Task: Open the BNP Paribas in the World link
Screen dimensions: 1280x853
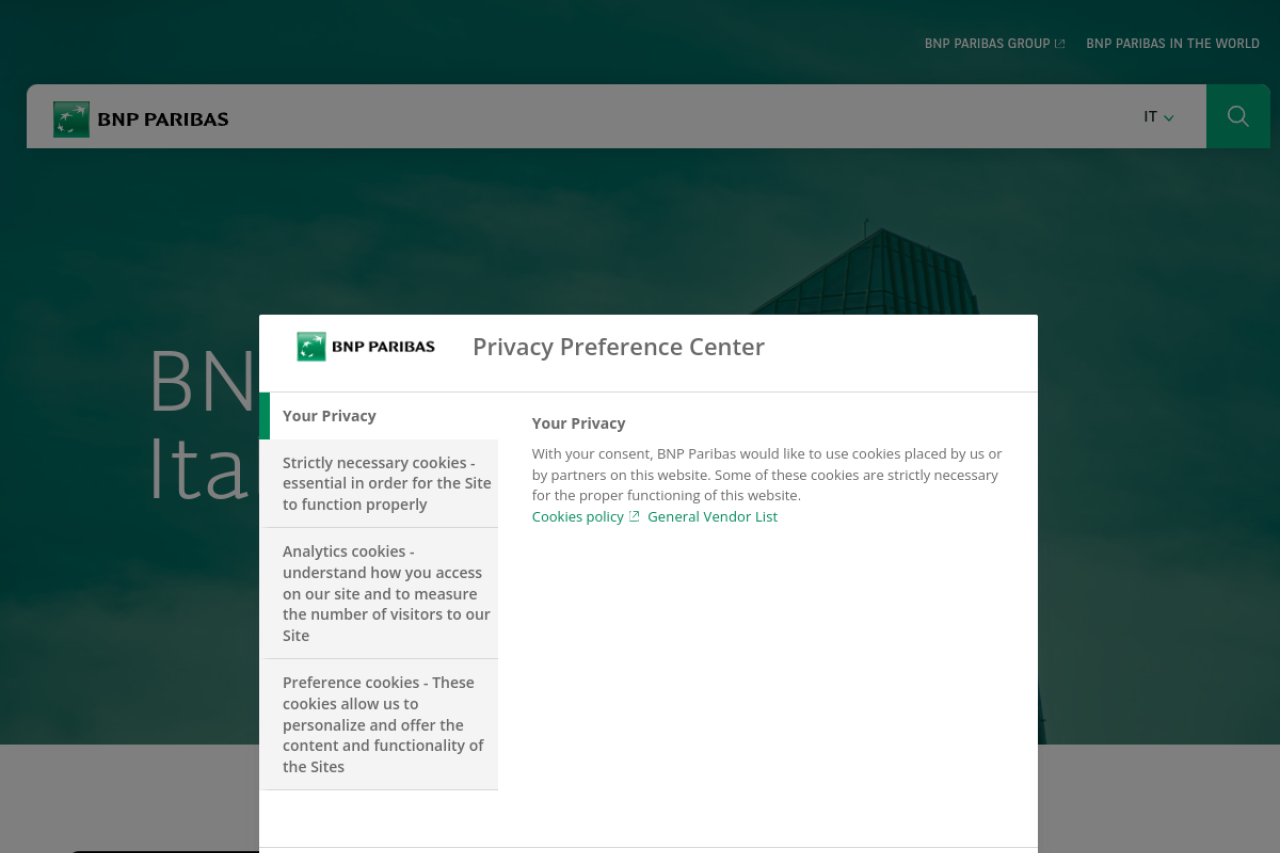Action: [1173, 44]
